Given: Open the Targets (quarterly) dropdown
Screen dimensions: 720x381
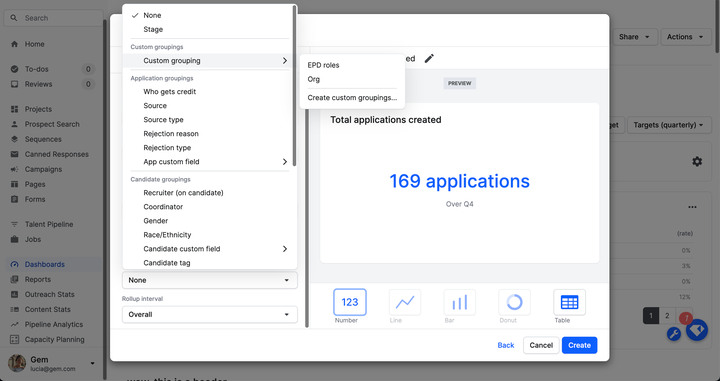Looking at the screenshot, I should click(669, 125).
